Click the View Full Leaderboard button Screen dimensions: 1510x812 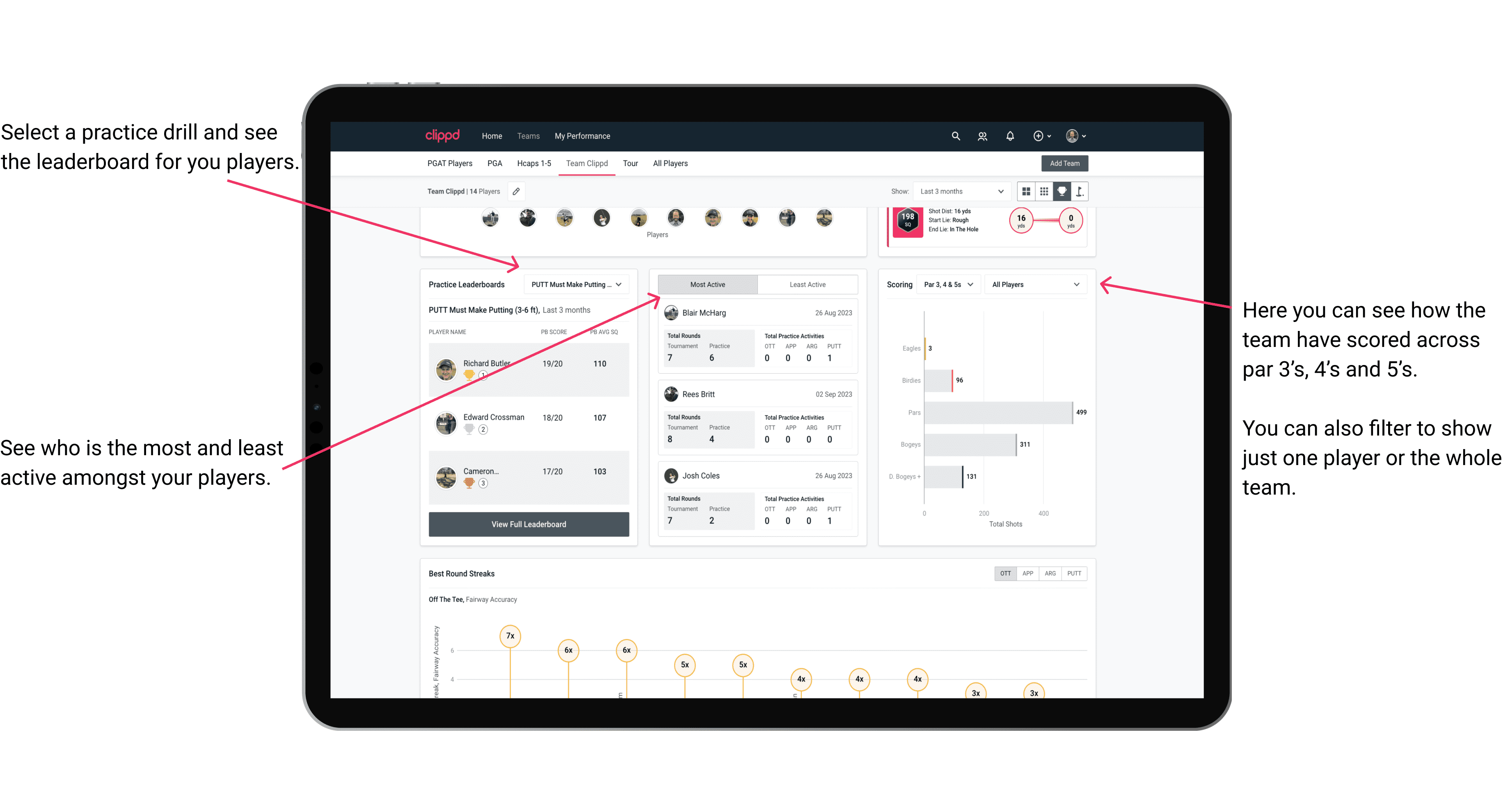point(528,524)
